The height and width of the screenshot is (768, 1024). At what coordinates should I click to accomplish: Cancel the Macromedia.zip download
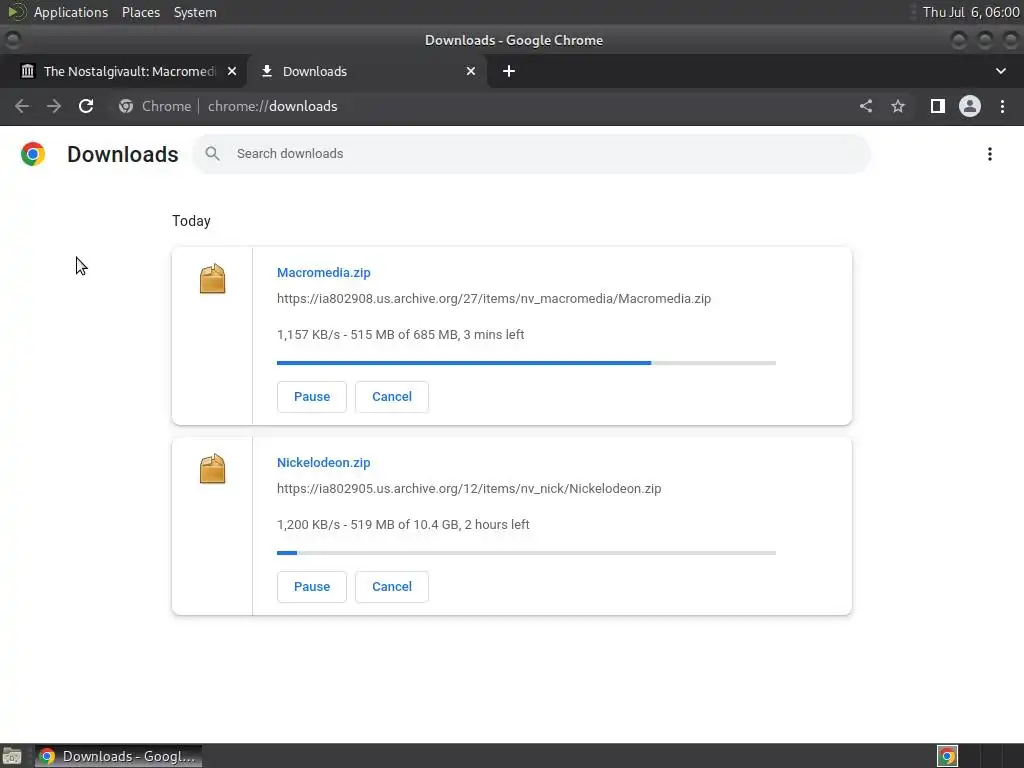coord(392,396)
